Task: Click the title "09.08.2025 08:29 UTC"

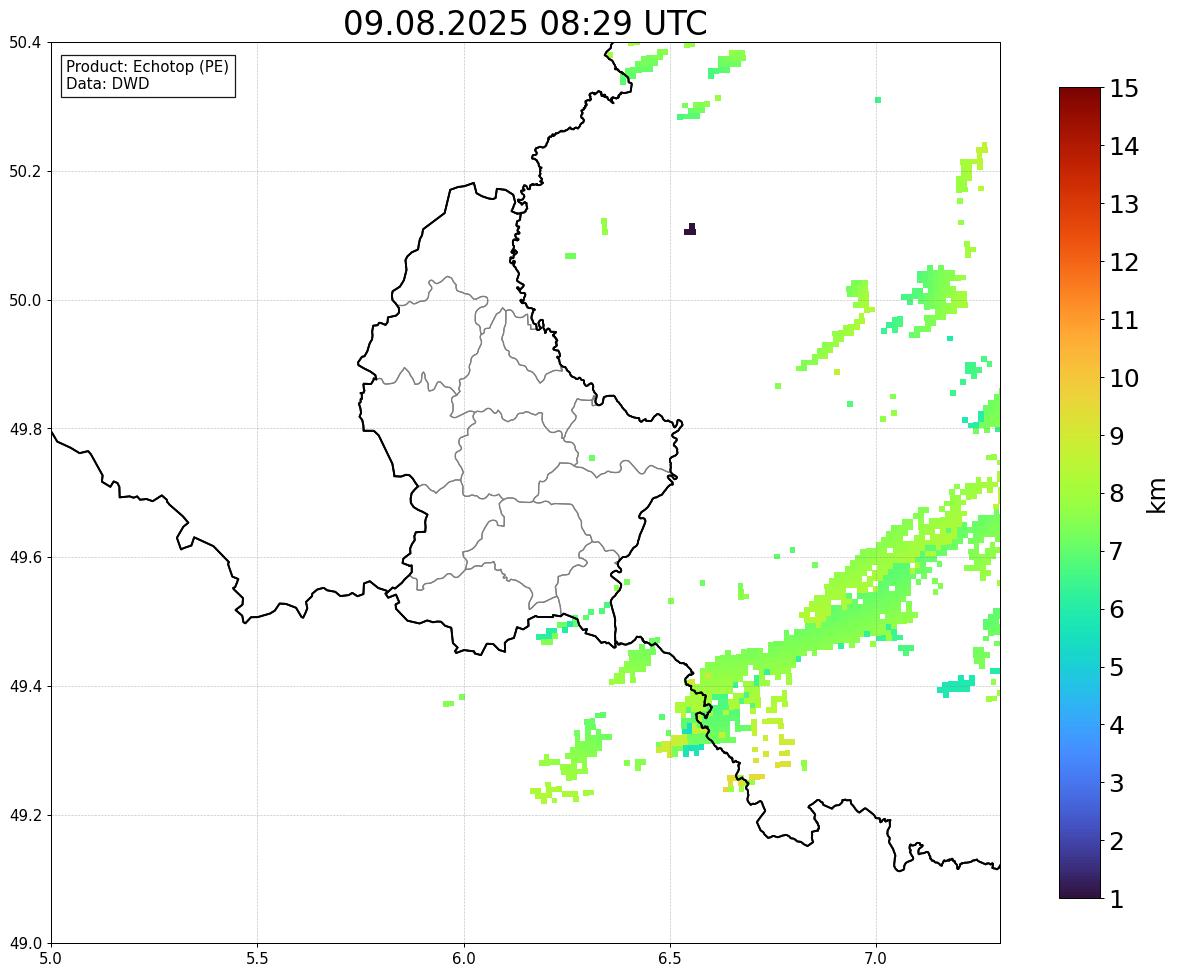Action: [525, 23]
